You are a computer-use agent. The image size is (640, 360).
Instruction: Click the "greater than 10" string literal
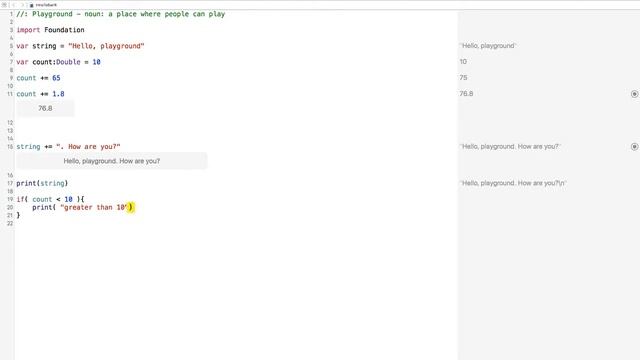point(94,207)
